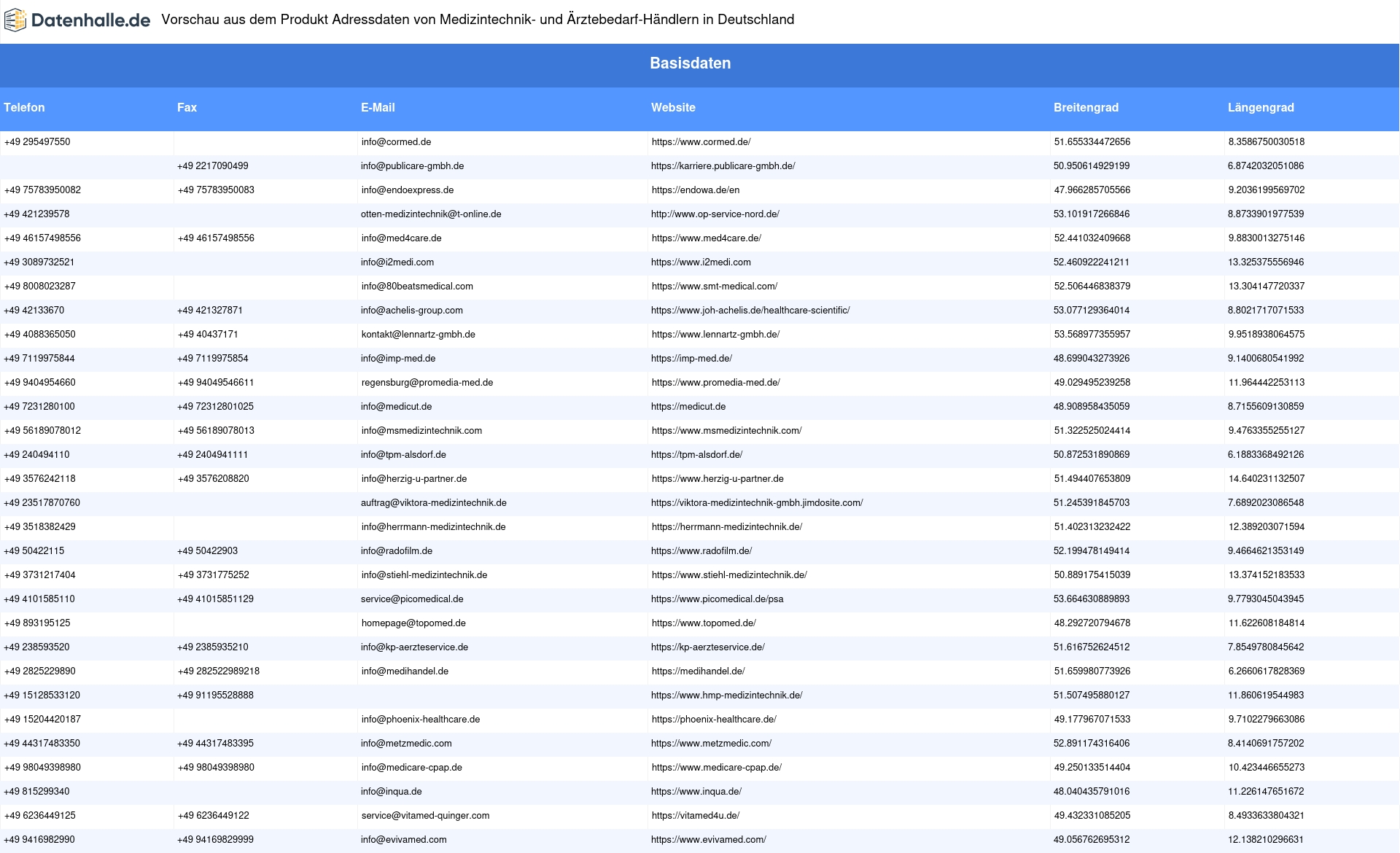Image resolution: width=1400 pixels, height=853 pixels.
Task: Select latitude value 49.056762695312
Action: (1092, 840)
